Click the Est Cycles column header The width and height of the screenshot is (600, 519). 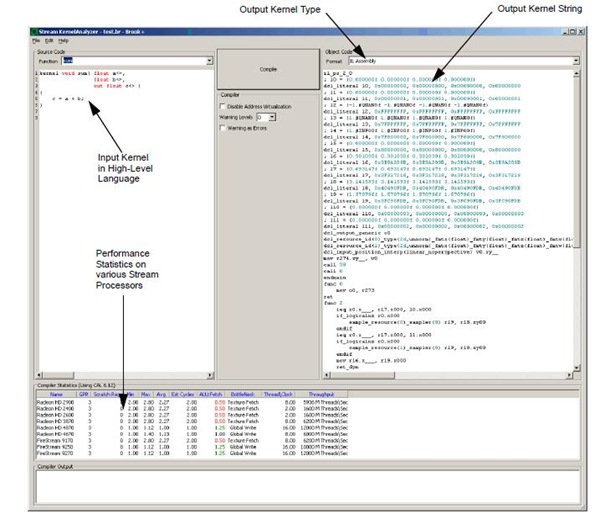pyautogui.click(x=183, y=394)
